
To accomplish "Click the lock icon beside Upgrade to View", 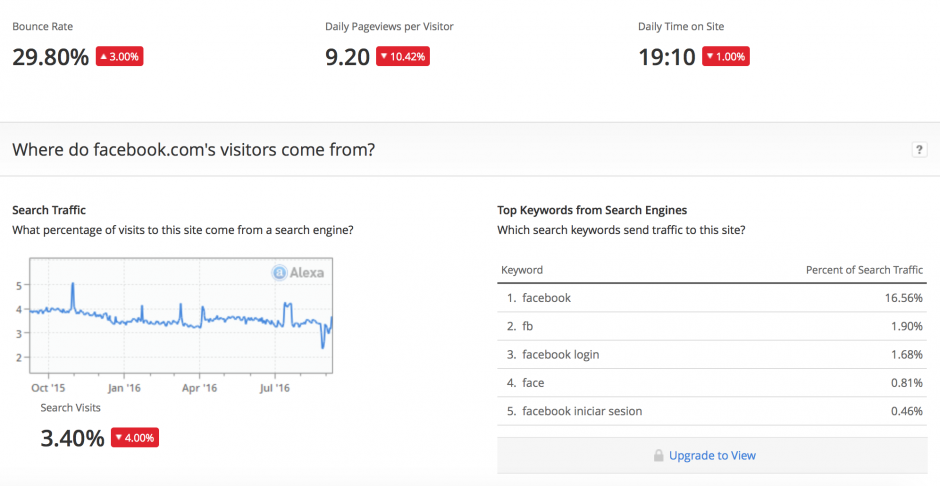I will click(659, 455).
